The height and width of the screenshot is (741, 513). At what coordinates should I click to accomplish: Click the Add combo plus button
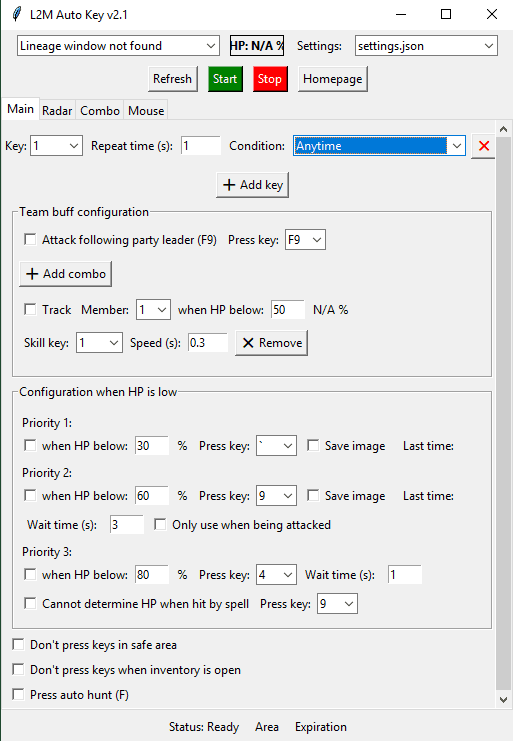click(66, 274)
